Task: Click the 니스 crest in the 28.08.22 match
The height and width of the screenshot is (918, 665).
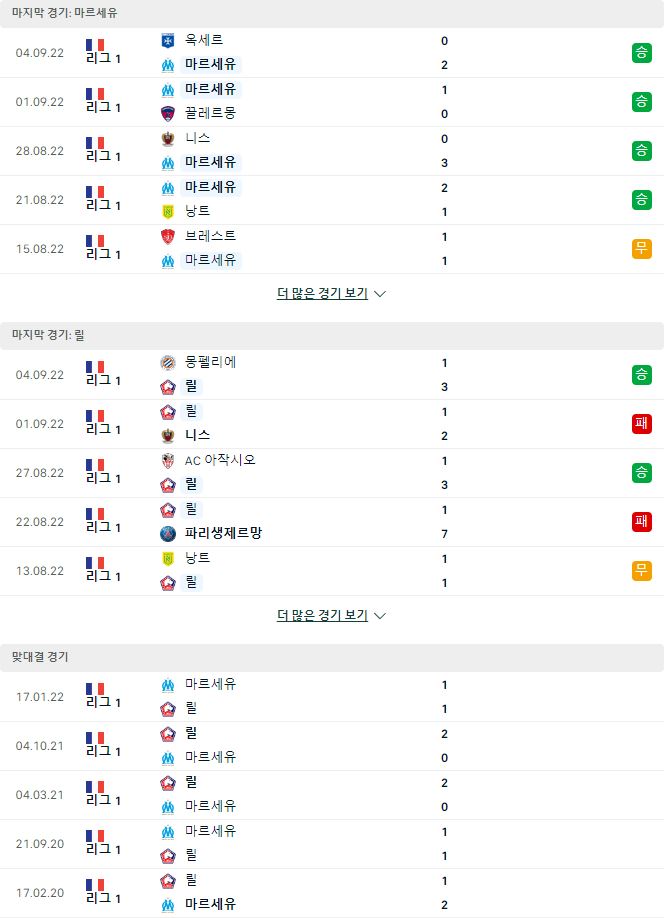Action: (x=168, y=139)
